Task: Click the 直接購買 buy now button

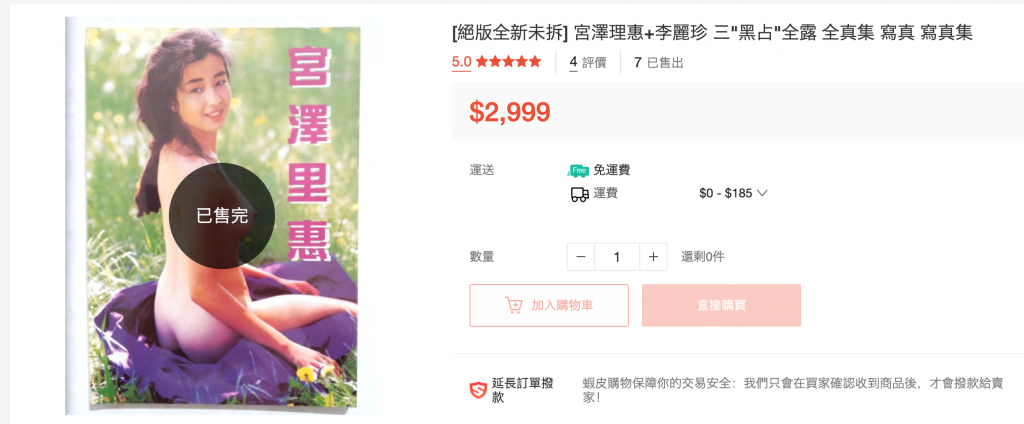Action: click(x=721, y=305)
